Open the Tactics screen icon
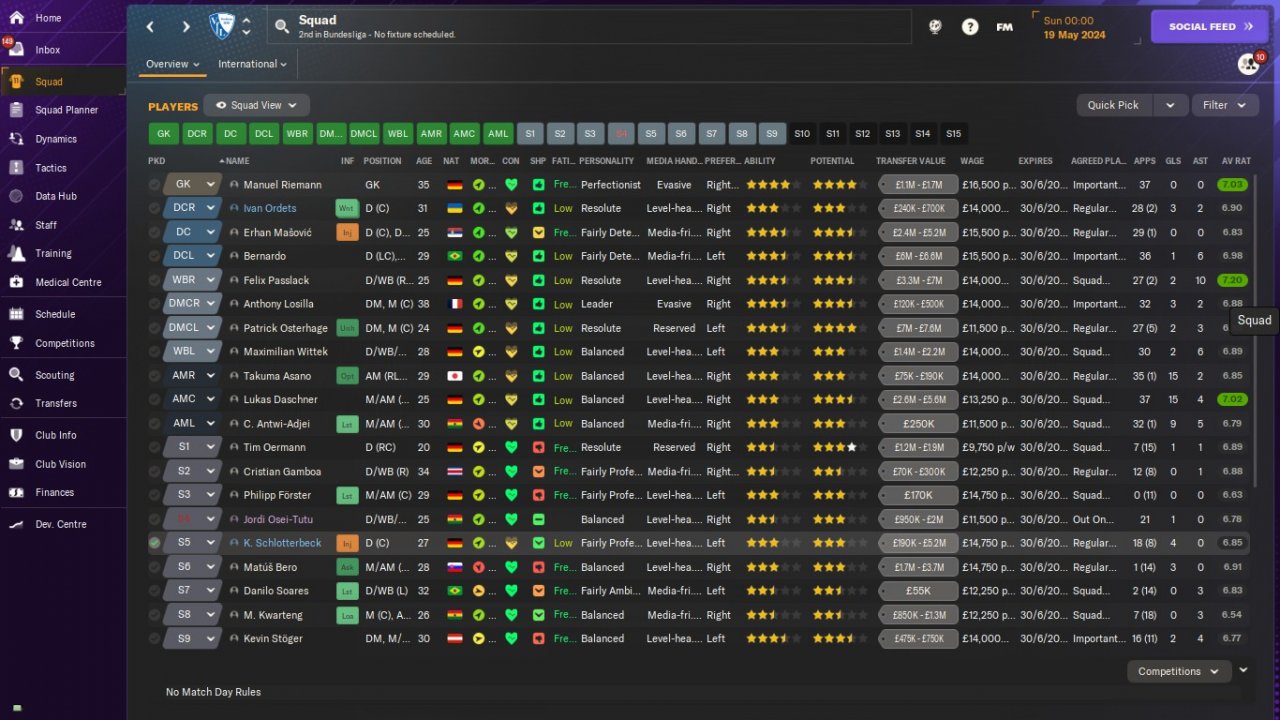Viewport: 1280px width, 720px height. [x=17, y=168]
